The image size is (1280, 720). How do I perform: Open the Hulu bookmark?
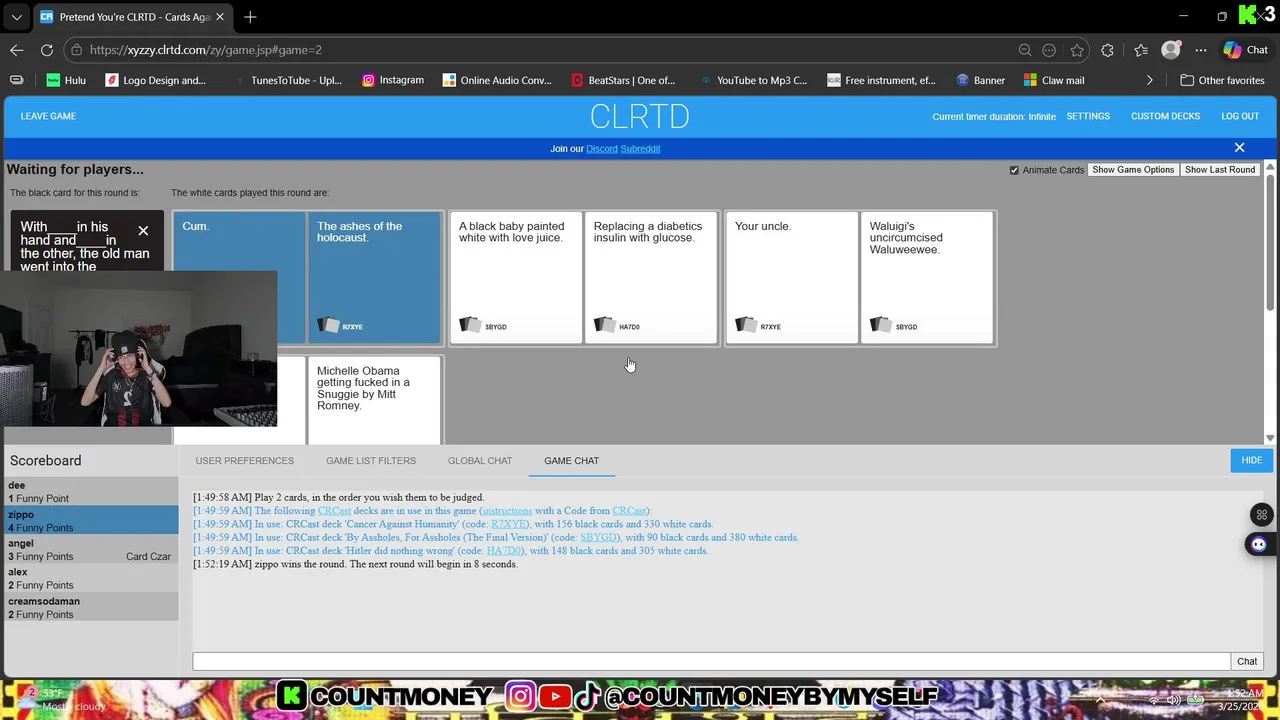click(x=66, y=80)
